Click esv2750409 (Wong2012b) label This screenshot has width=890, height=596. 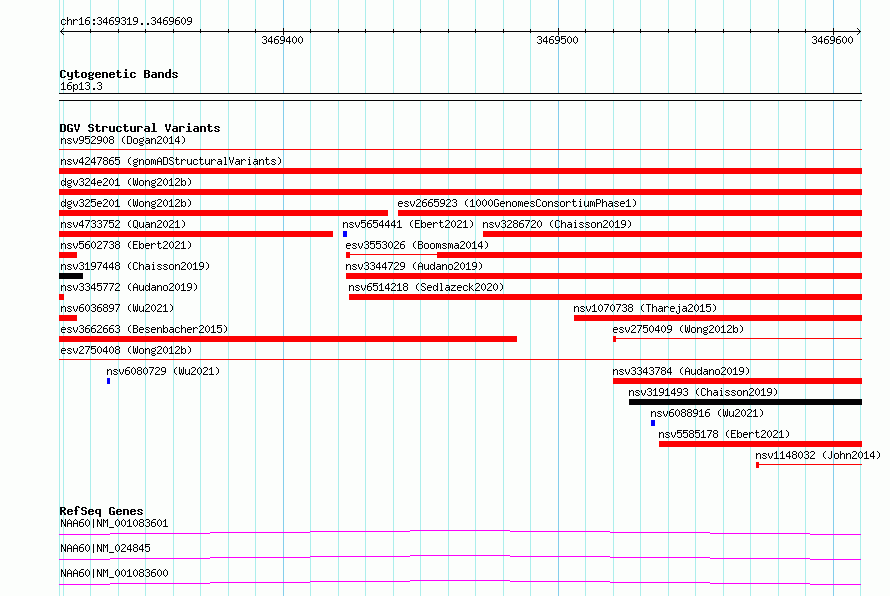pos(678,329)
